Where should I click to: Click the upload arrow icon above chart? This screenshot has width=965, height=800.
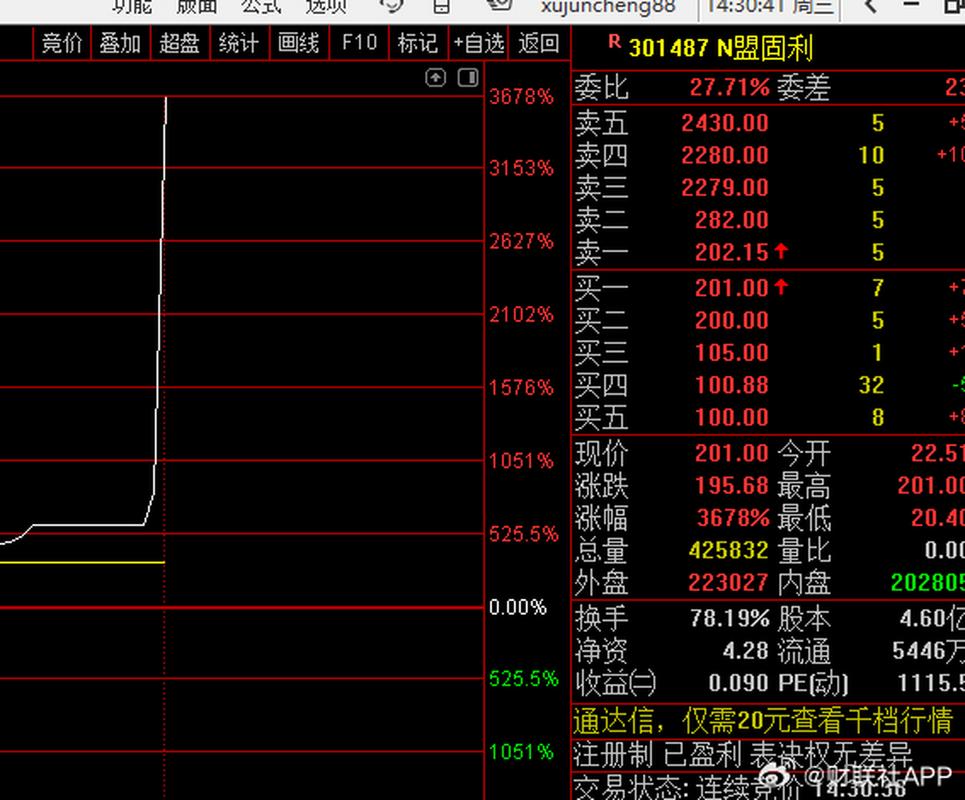[x=436, y=78]
